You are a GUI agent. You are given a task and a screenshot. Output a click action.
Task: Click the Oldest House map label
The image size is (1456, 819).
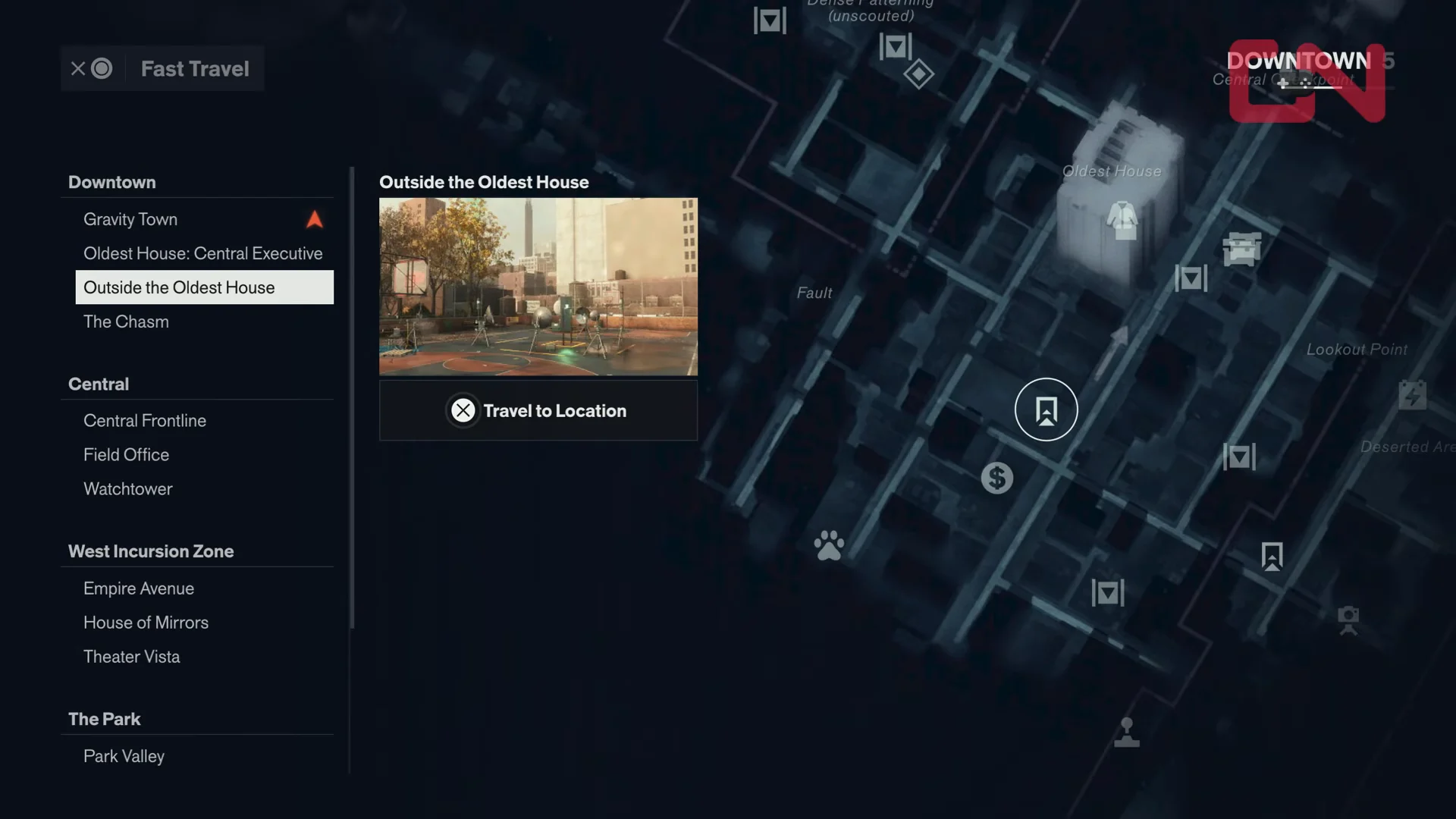pos(1112,171)
